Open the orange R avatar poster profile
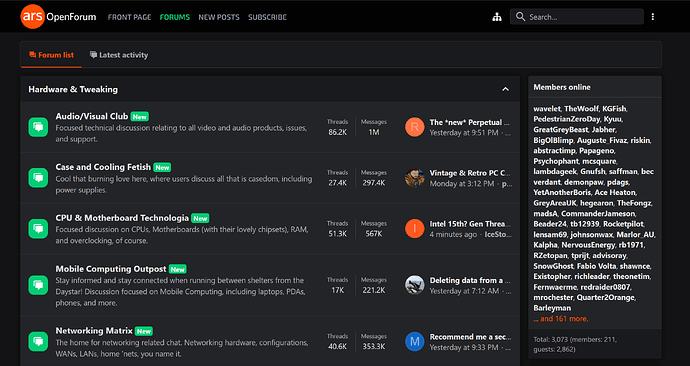Screen dimensions: 690x366 tap(415, 127)
